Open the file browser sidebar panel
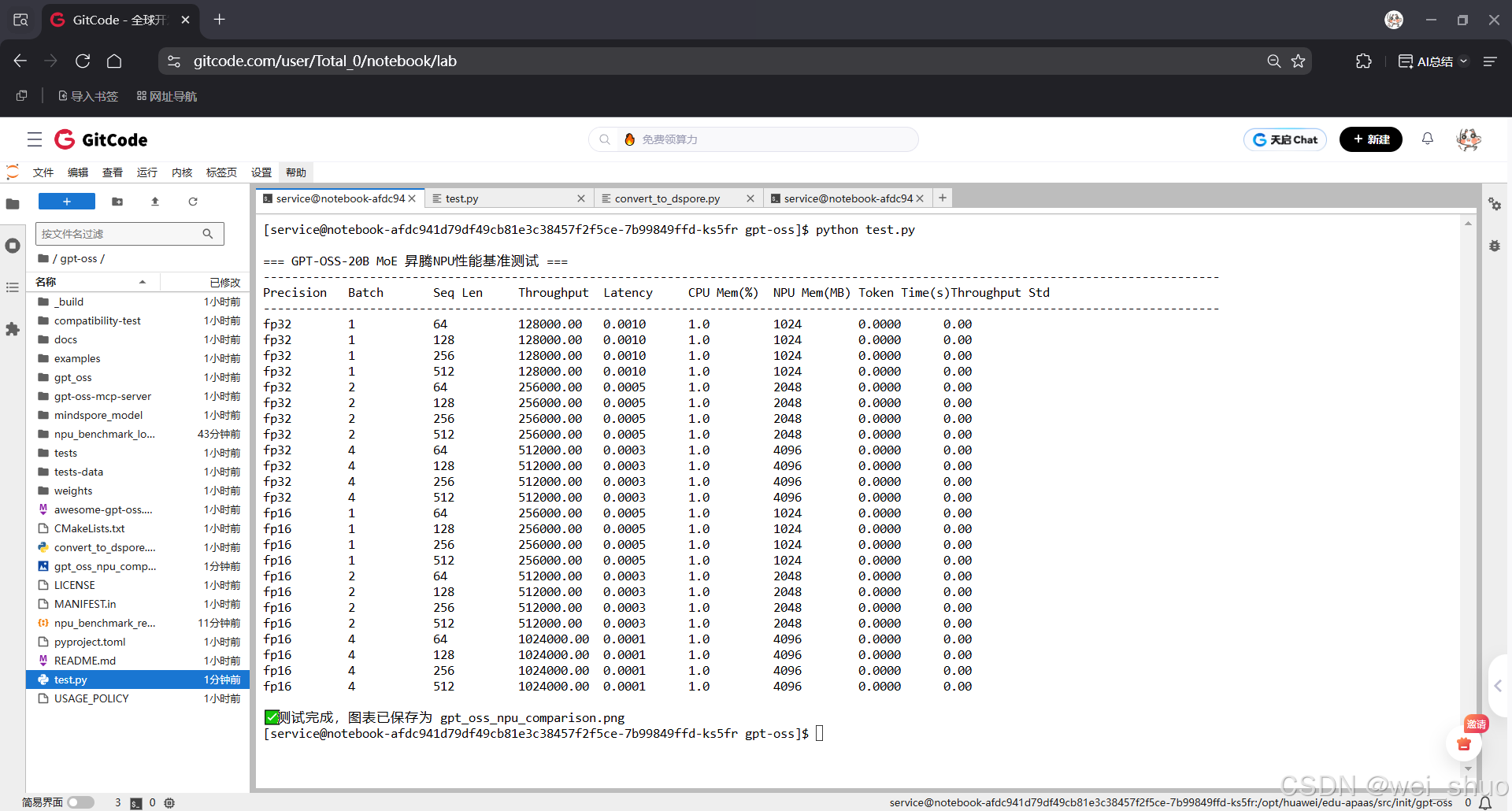The width and height of the screenshot is (1512, 811). (13, 204)
